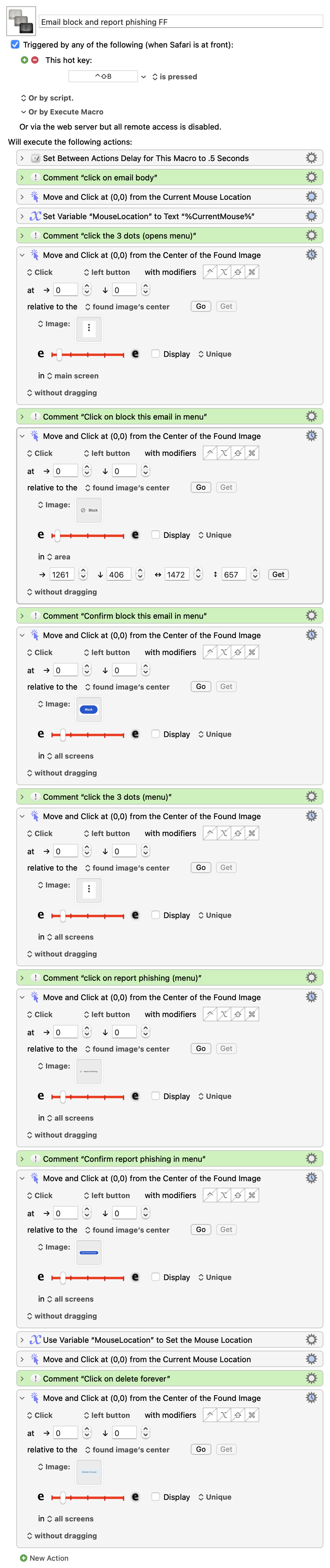Click the macro icon beside the macro name
The height and width of the screenshot is (1568, 330).
pyautogui.click(x=21, y=21)
